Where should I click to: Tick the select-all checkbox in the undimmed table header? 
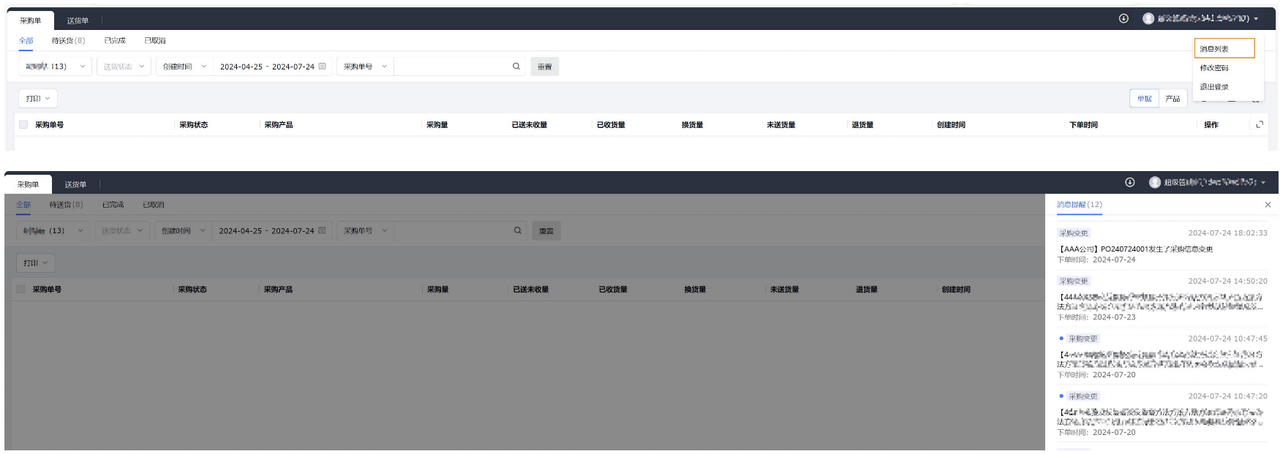coord(23,125)
